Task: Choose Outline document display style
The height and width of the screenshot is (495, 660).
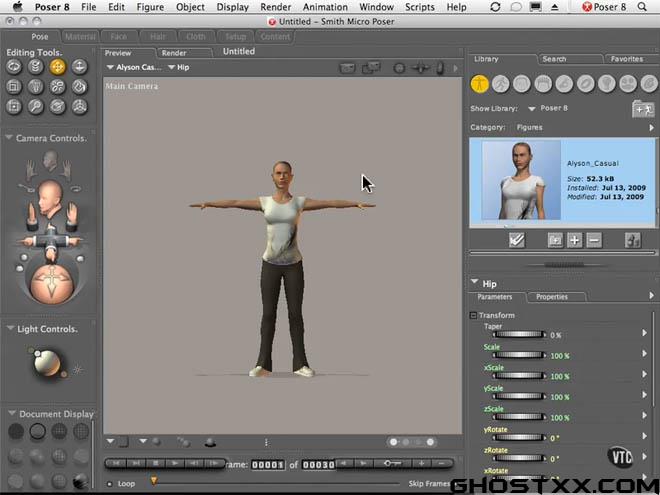Action: tap(37, 431)
